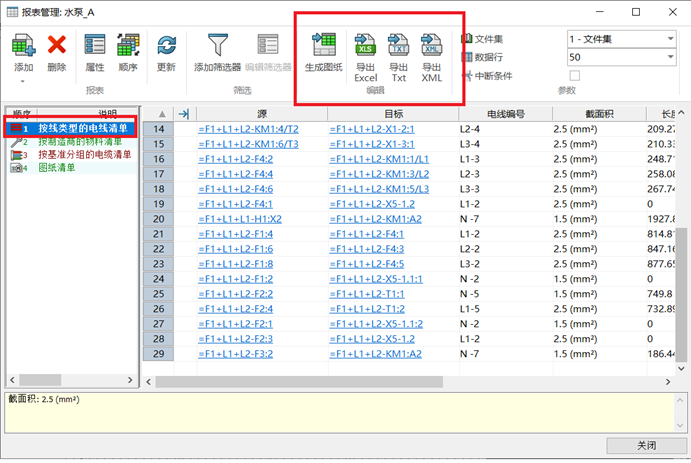Click the 添加 report icon
Viewport: 691px width, 463px height.
pyautogui.click(x=23, y=46)
